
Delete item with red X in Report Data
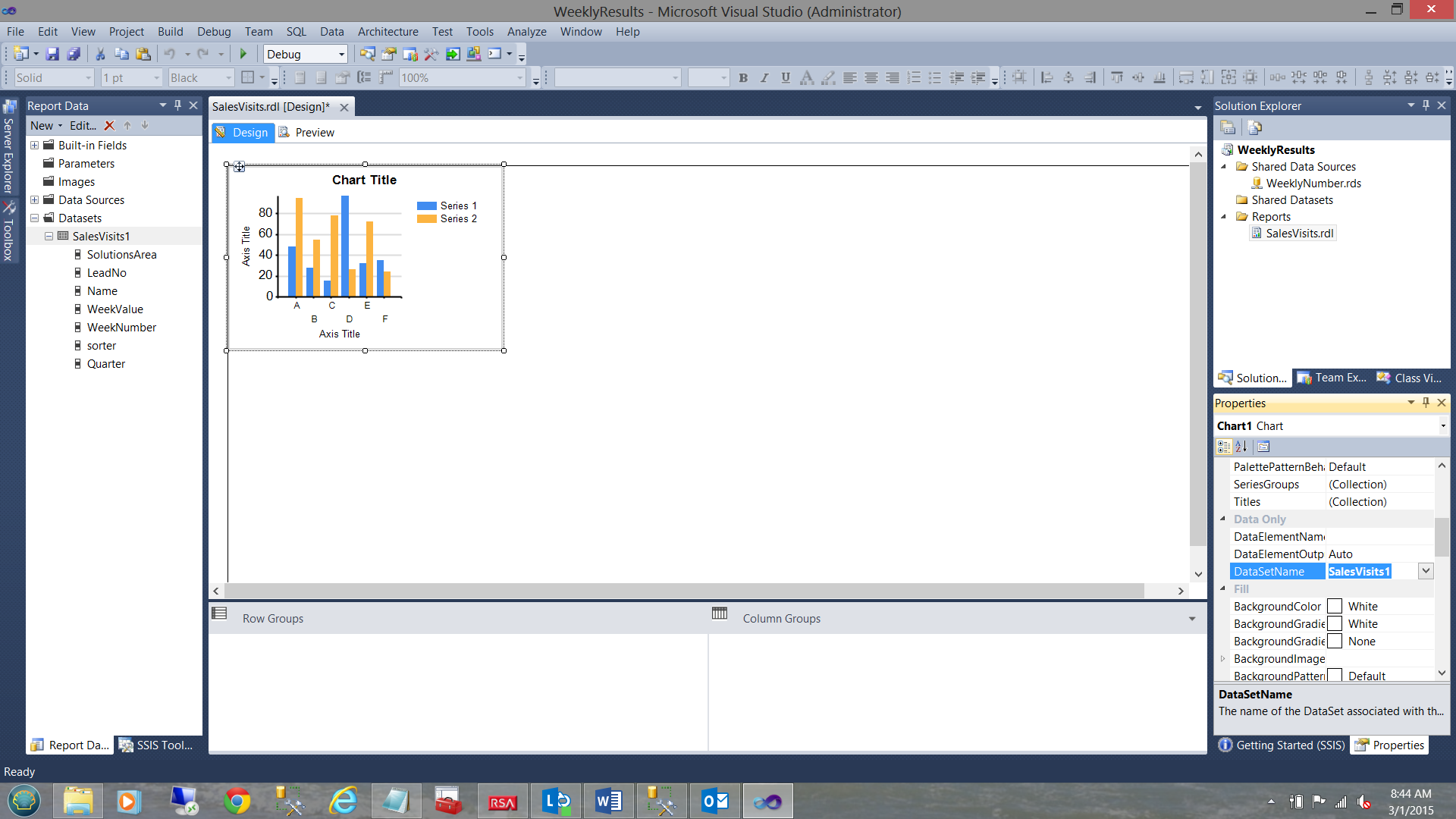pos(109,126)
